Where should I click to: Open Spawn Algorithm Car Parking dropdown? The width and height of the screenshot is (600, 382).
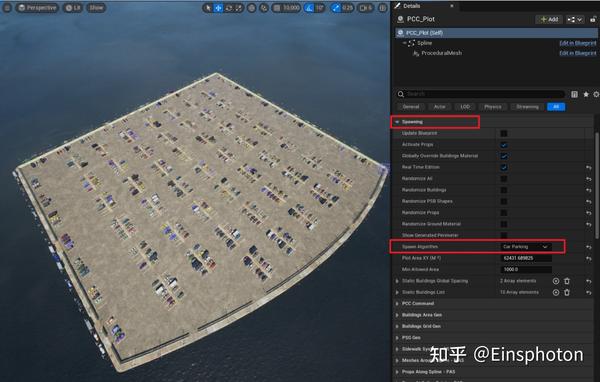[526, 247]
